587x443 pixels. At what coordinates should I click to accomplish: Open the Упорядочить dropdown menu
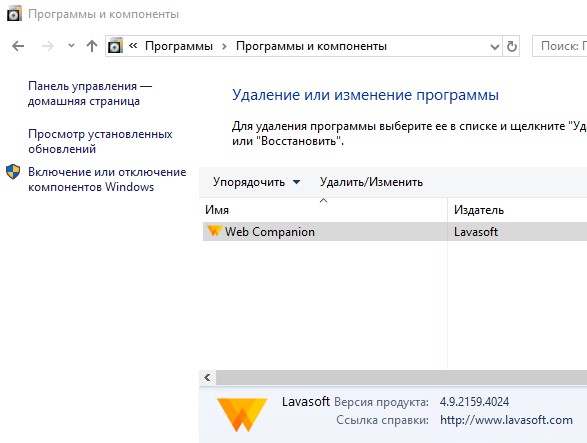[x=256, y=182]
